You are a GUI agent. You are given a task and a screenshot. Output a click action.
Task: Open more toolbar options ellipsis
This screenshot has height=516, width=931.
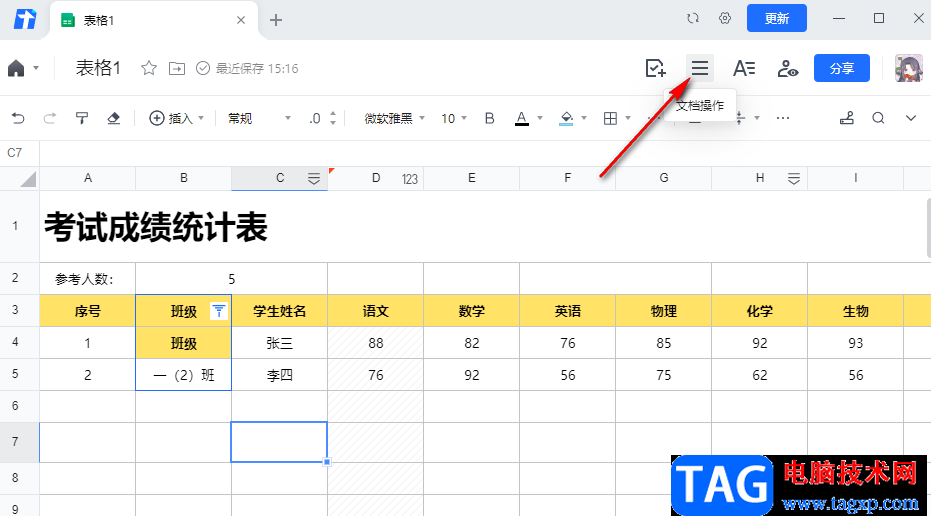tap(783, 118)
